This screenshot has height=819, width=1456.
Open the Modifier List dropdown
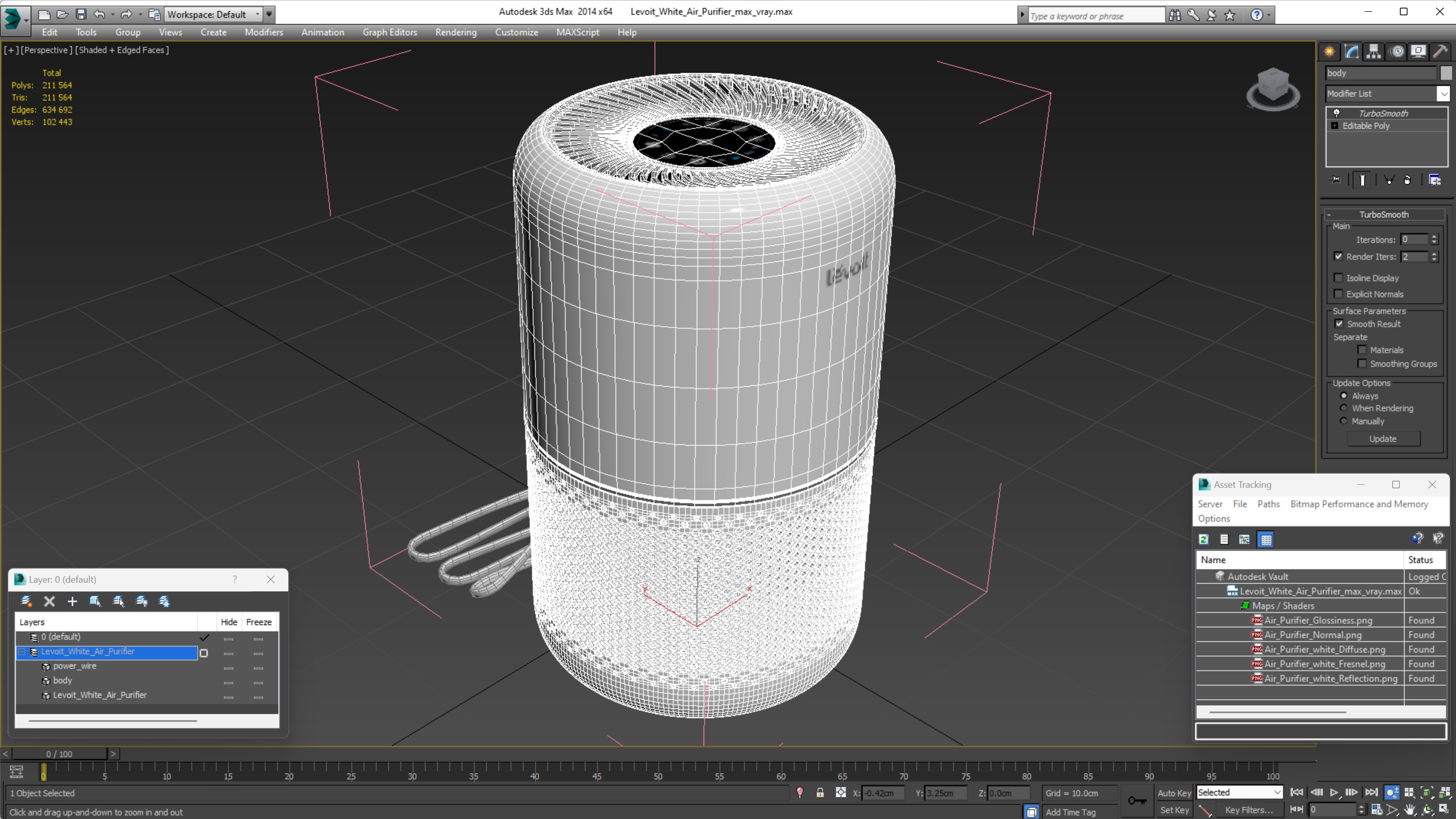[x=1443, y=93]
